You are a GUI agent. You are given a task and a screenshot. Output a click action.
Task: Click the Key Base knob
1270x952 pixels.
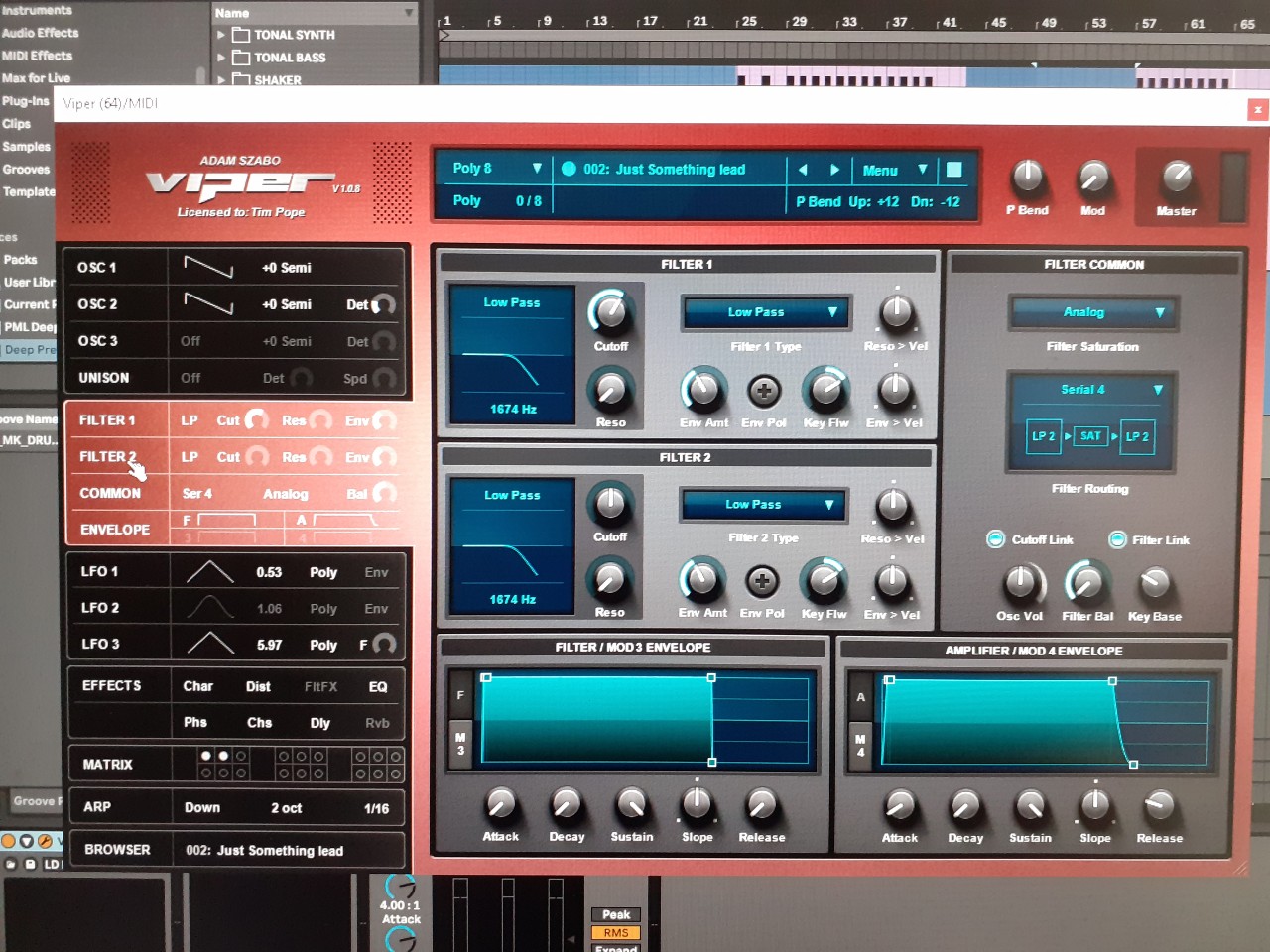point(1154,584)
